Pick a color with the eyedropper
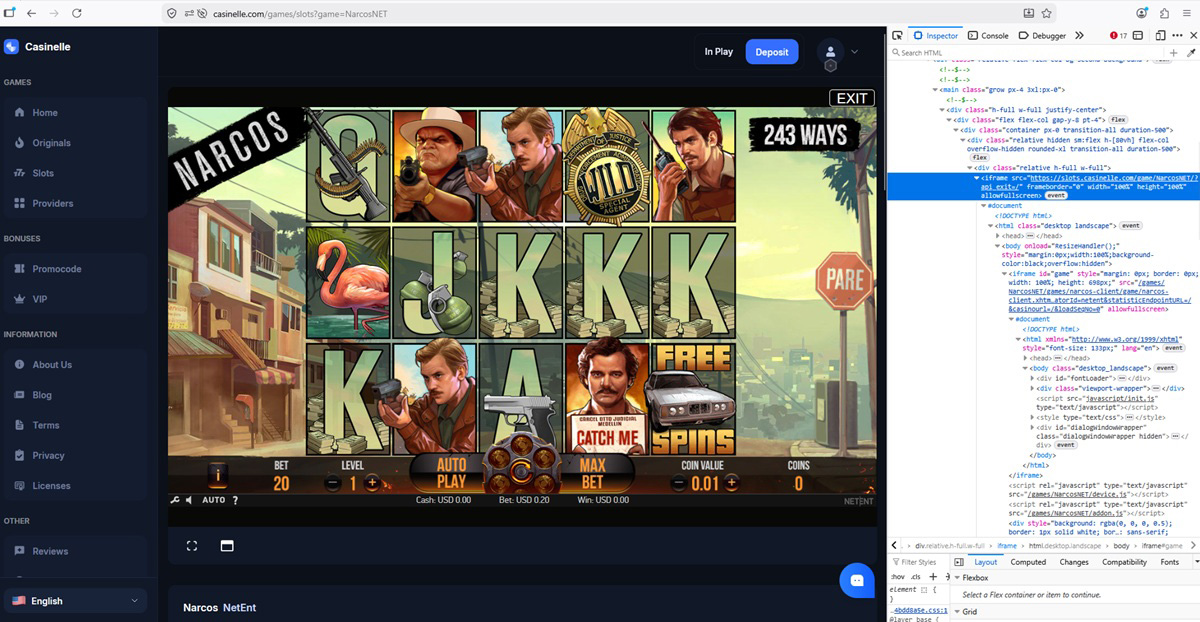Viewport: 1200px width, 622px height. [1190, 52]
